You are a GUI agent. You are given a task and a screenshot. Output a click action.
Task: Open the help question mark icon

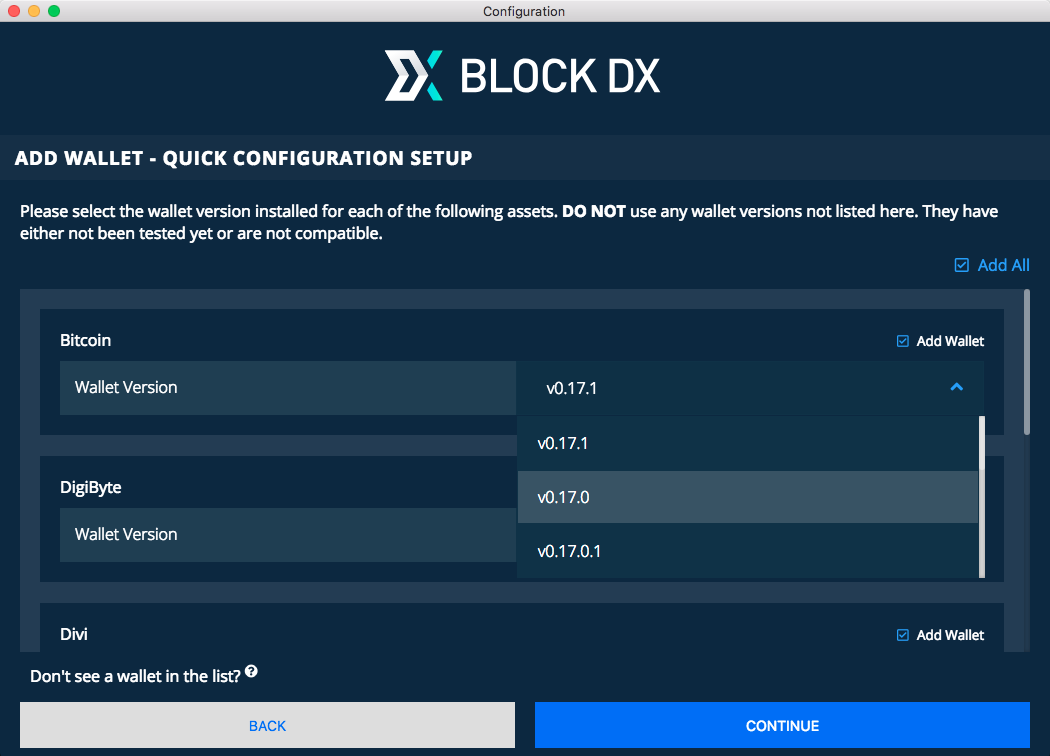[x=251, y=671]
